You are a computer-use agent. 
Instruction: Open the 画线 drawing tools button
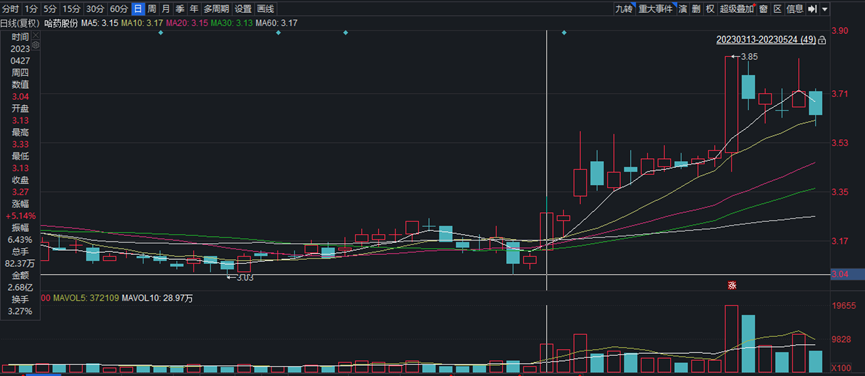[265, 9]
